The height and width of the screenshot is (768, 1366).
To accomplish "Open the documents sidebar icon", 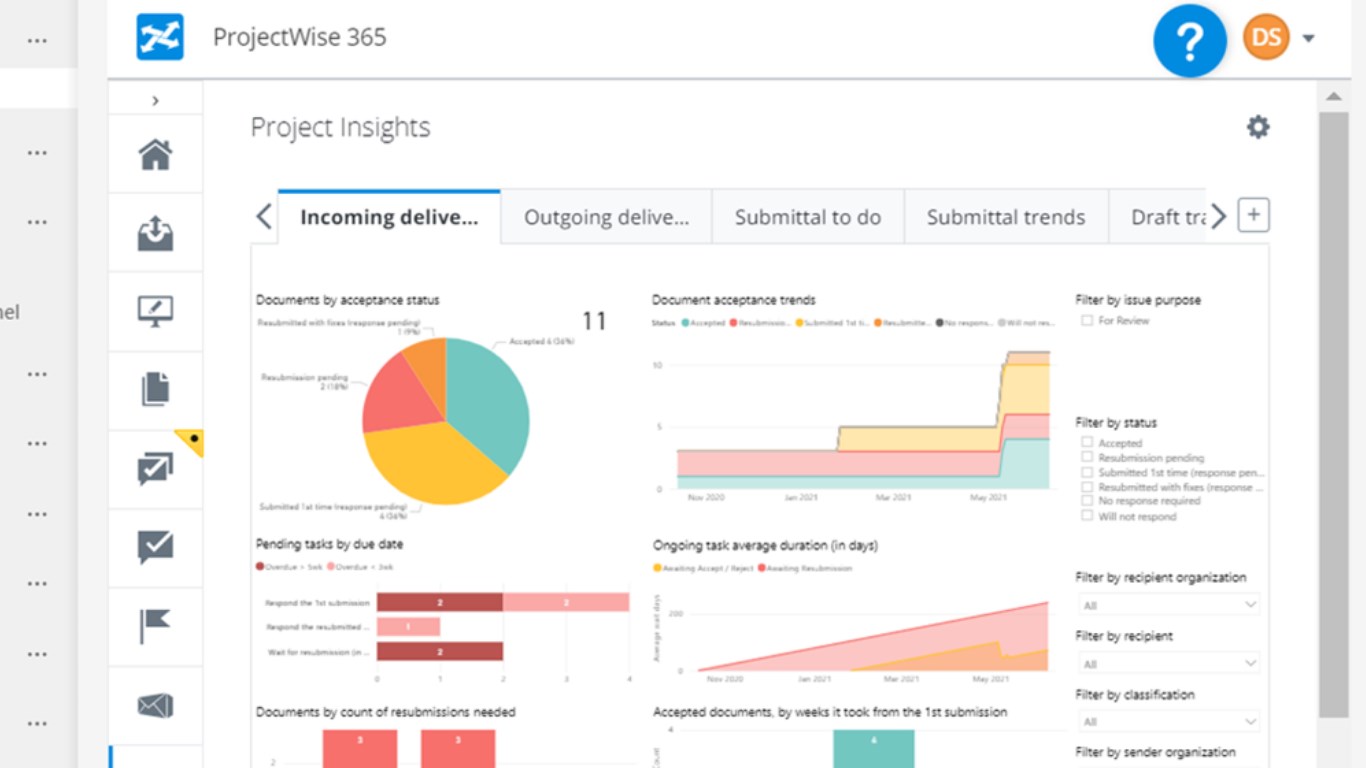I will [x=155, y=389].
